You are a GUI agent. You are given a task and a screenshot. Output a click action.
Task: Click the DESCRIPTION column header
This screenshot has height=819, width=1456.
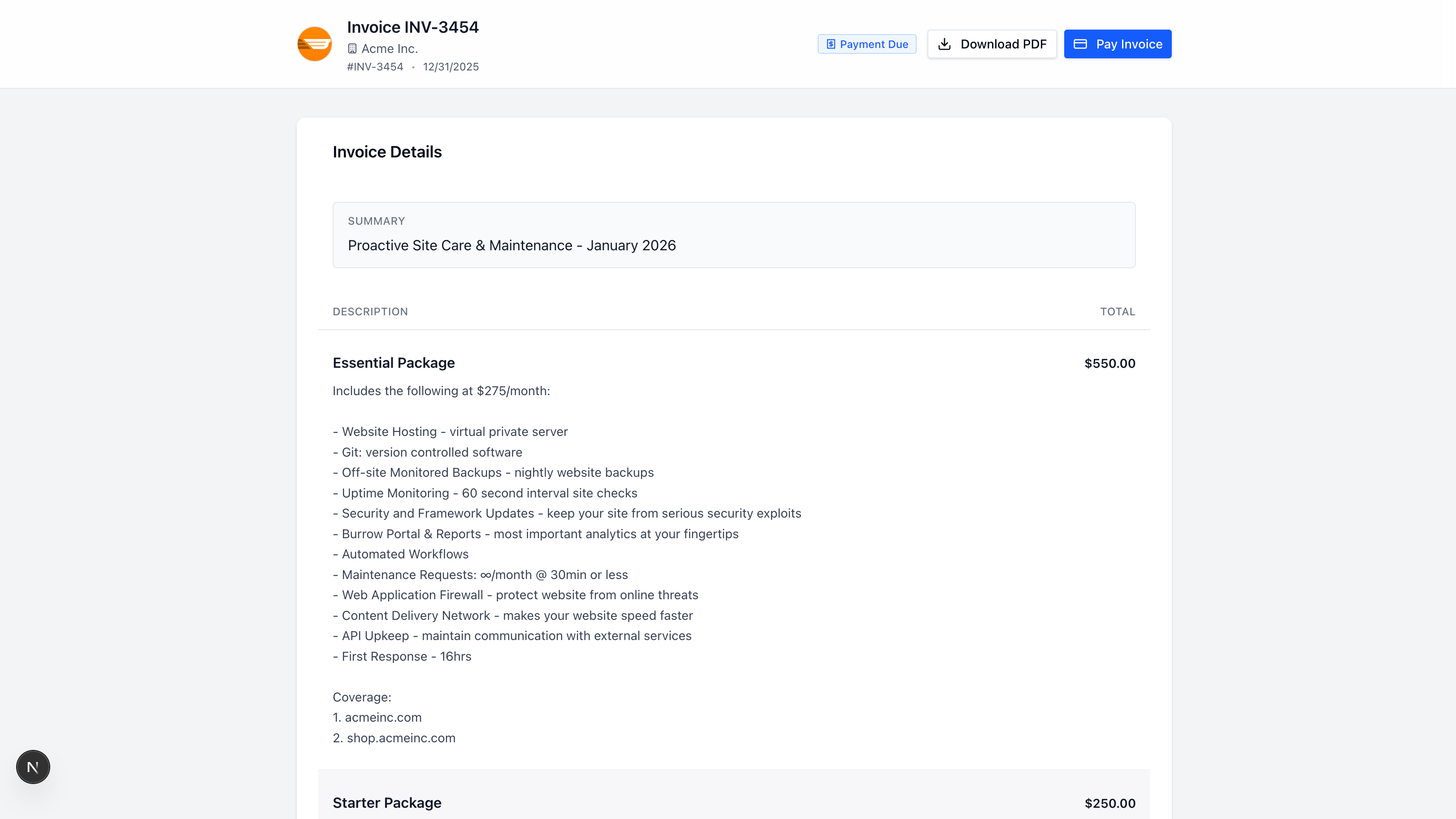(370, 312)
